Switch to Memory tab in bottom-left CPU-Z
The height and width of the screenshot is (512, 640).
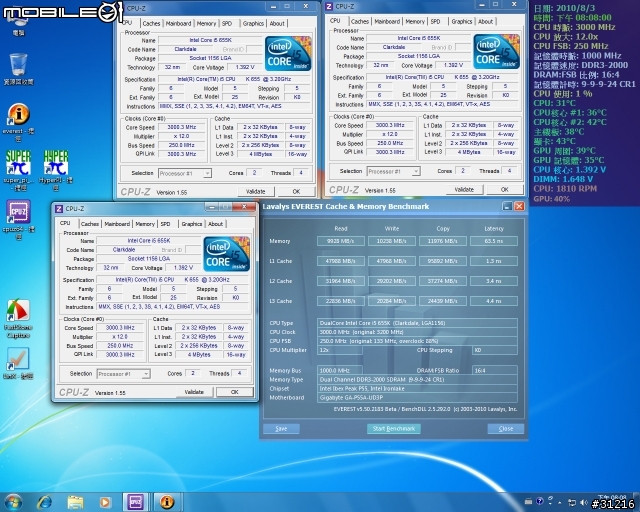click(145, 224)
